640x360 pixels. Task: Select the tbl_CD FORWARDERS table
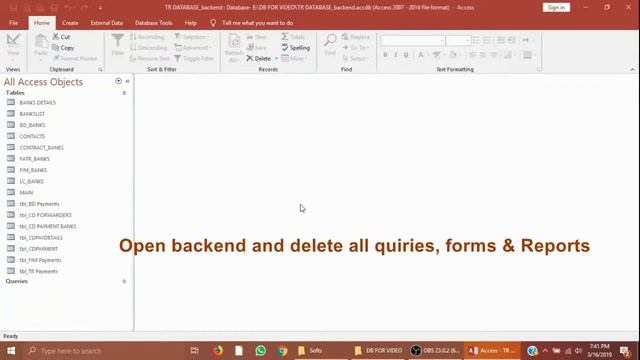45,215
